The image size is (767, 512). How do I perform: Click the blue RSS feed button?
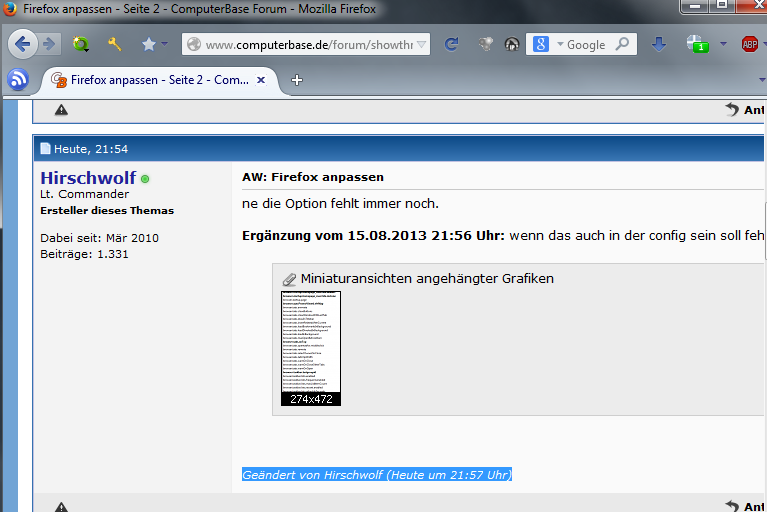coord(18,79)
